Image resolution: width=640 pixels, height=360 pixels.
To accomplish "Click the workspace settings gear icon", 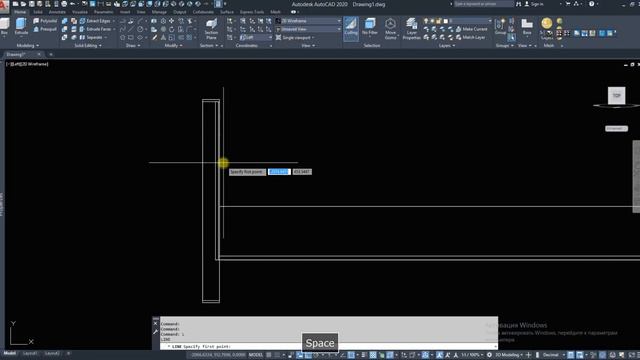I will pyautogui.click(x=489, y=355).
